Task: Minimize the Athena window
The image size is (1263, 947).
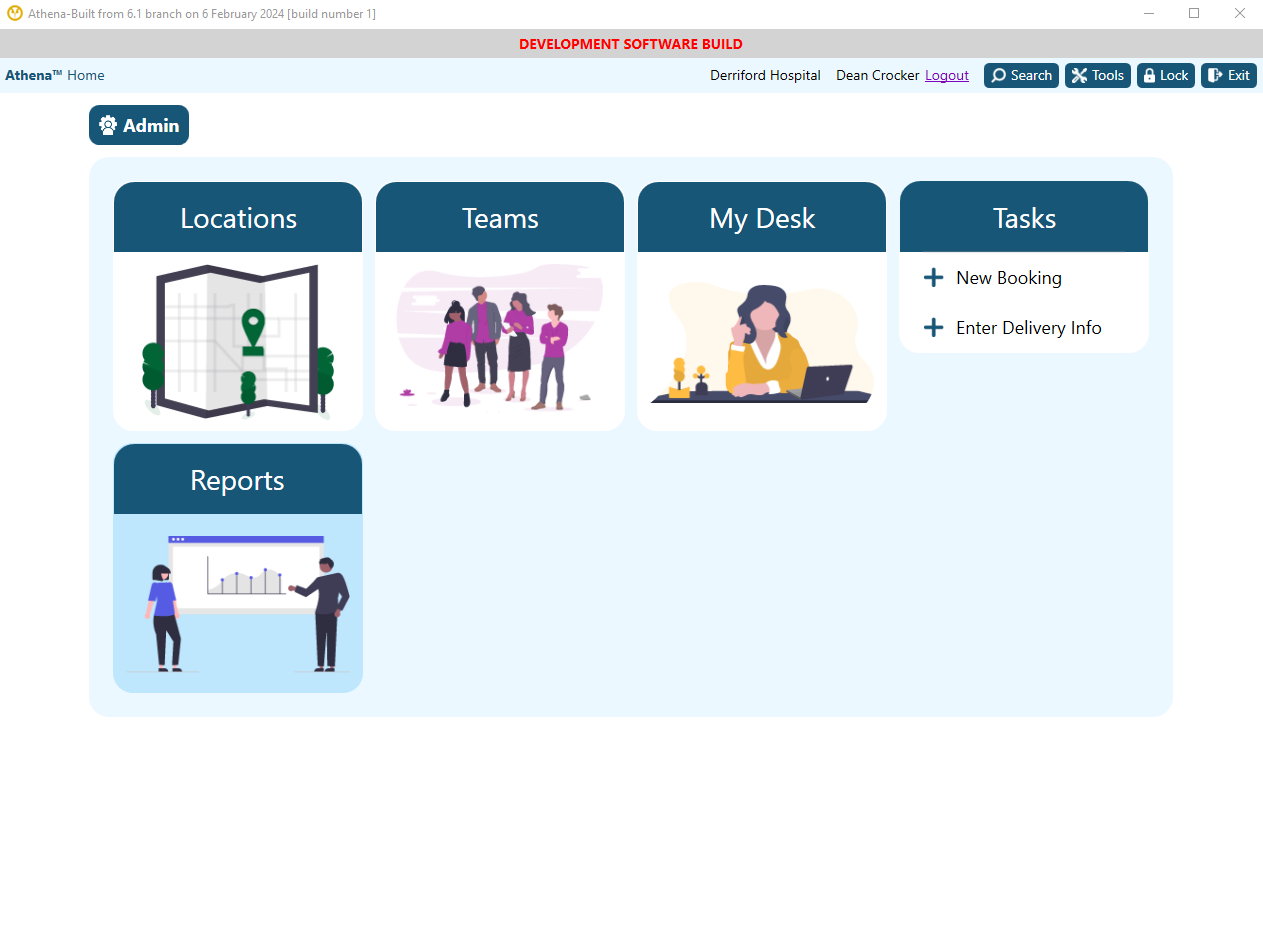Action: click(1149, 14)
